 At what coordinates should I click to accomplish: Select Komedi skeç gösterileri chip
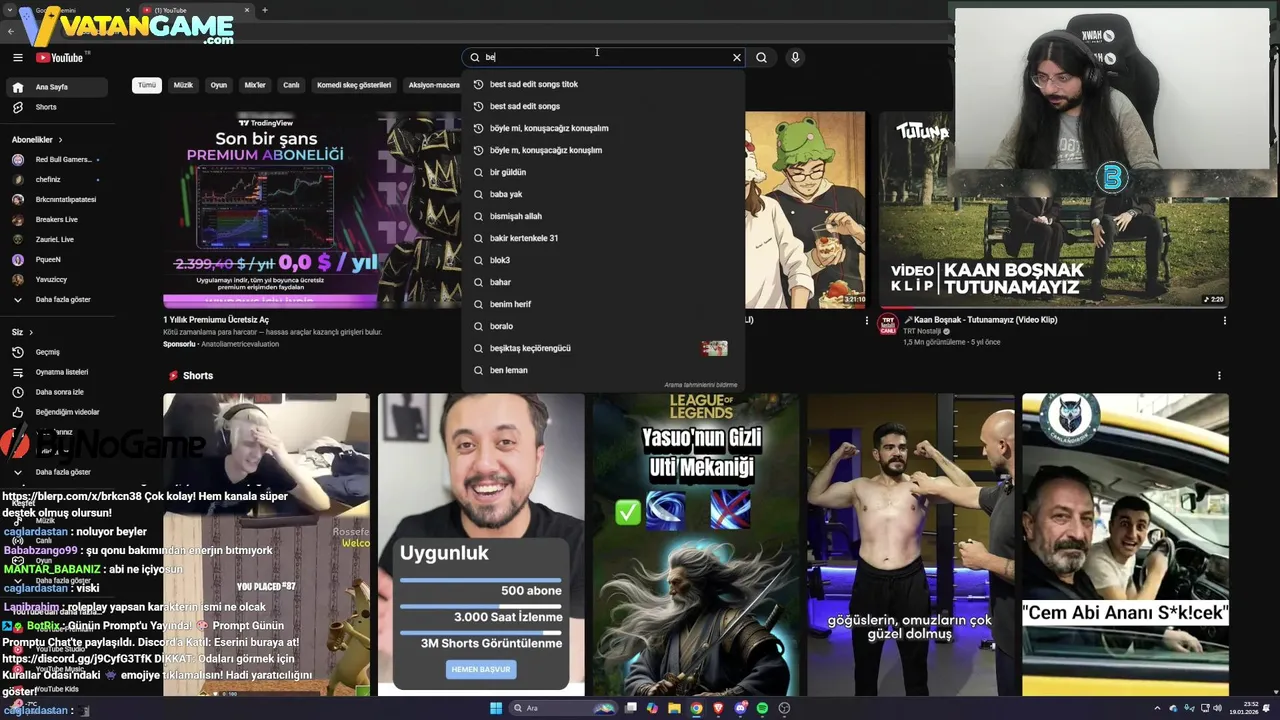pyautogui.click(x=354, y=85)
